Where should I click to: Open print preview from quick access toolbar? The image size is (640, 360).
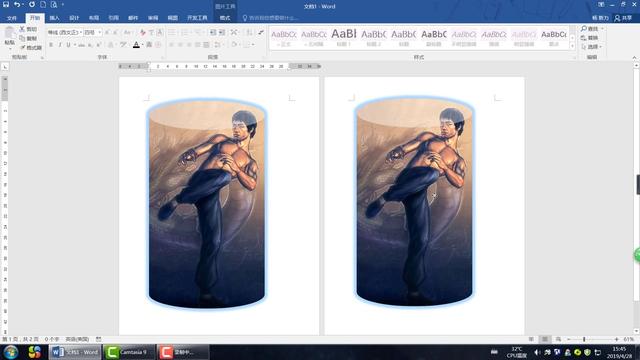54,4
